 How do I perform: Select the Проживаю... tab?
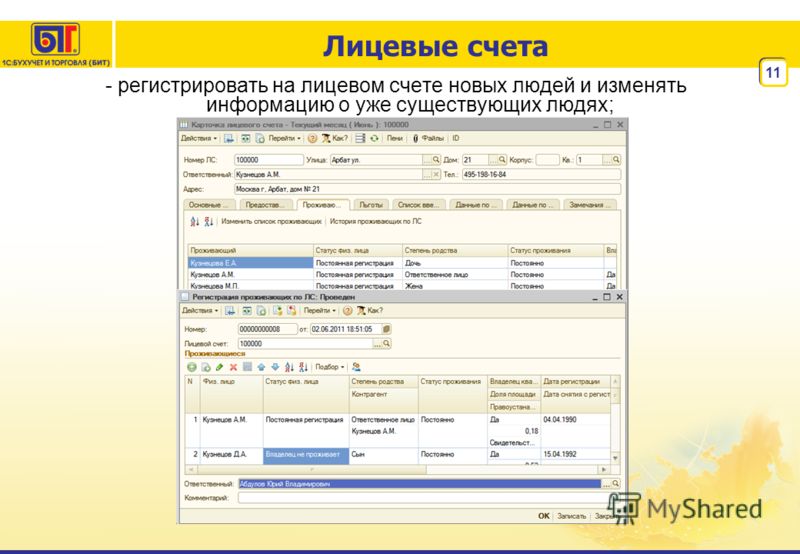[322, 205]
